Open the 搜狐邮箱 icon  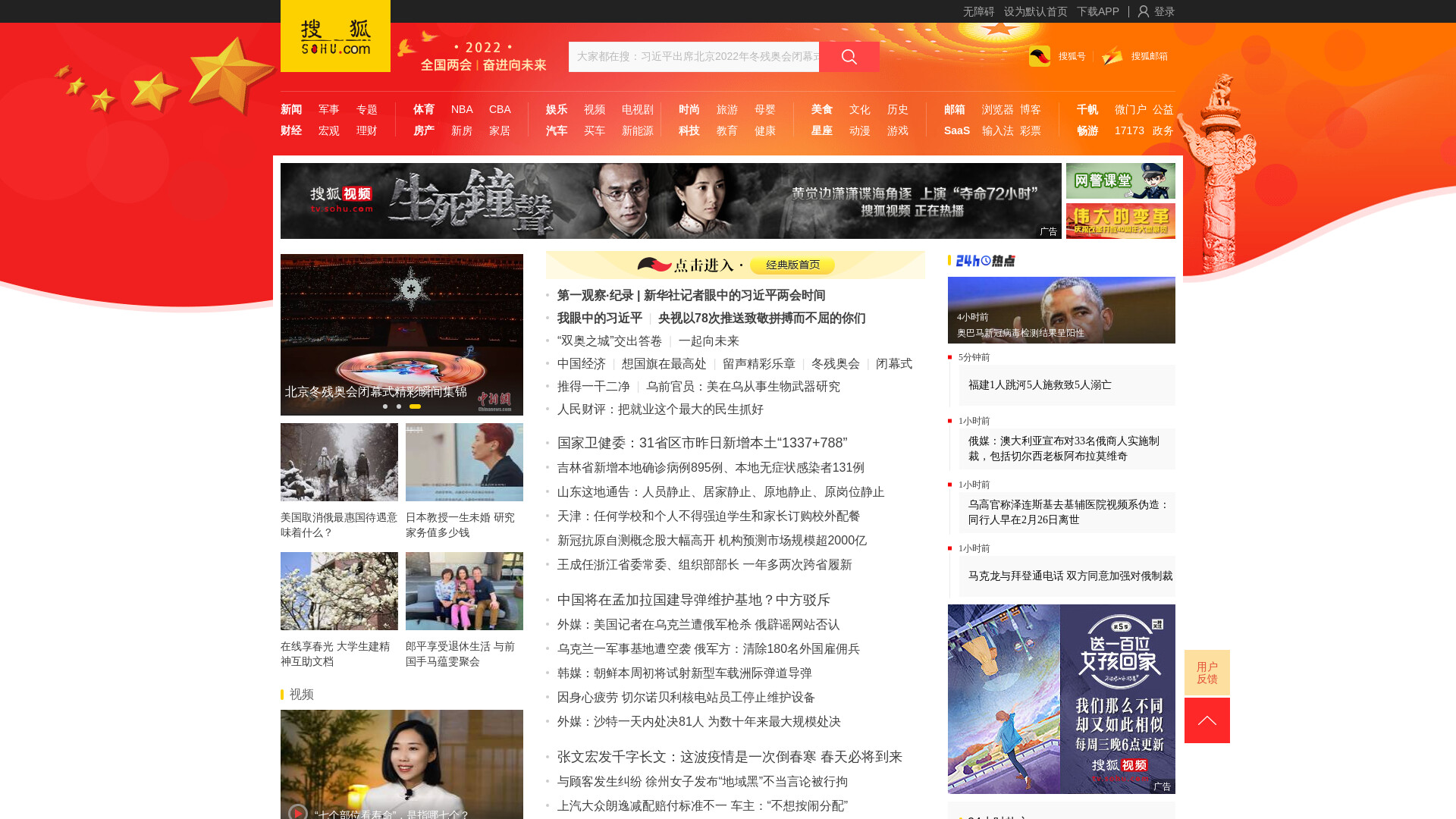click(1112, 56)
